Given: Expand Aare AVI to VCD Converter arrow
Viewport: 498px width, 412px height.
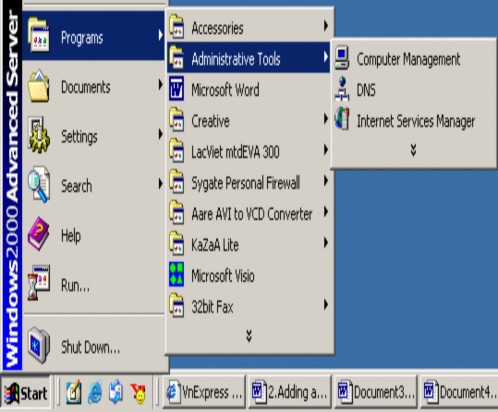Looking at the screenshot, I should [325, 212].
